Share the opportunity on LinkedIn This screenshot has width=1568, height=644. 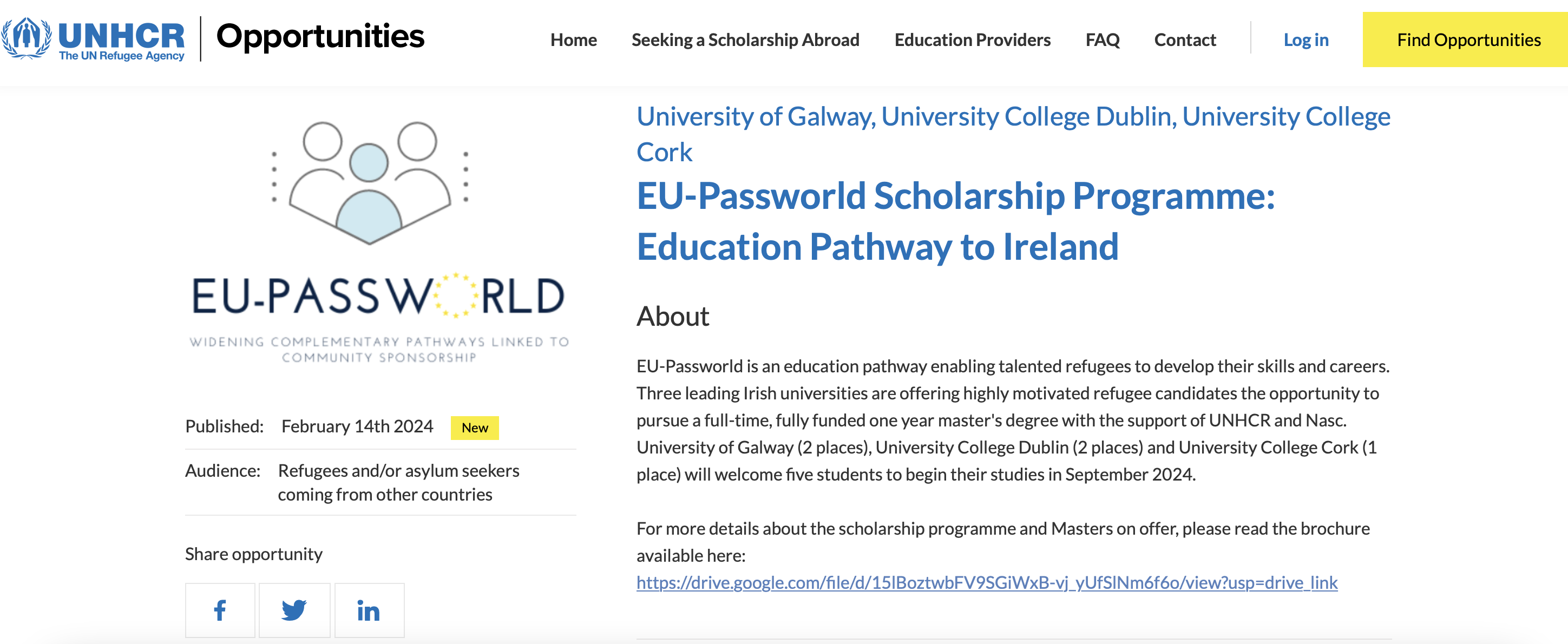point(369,610)
